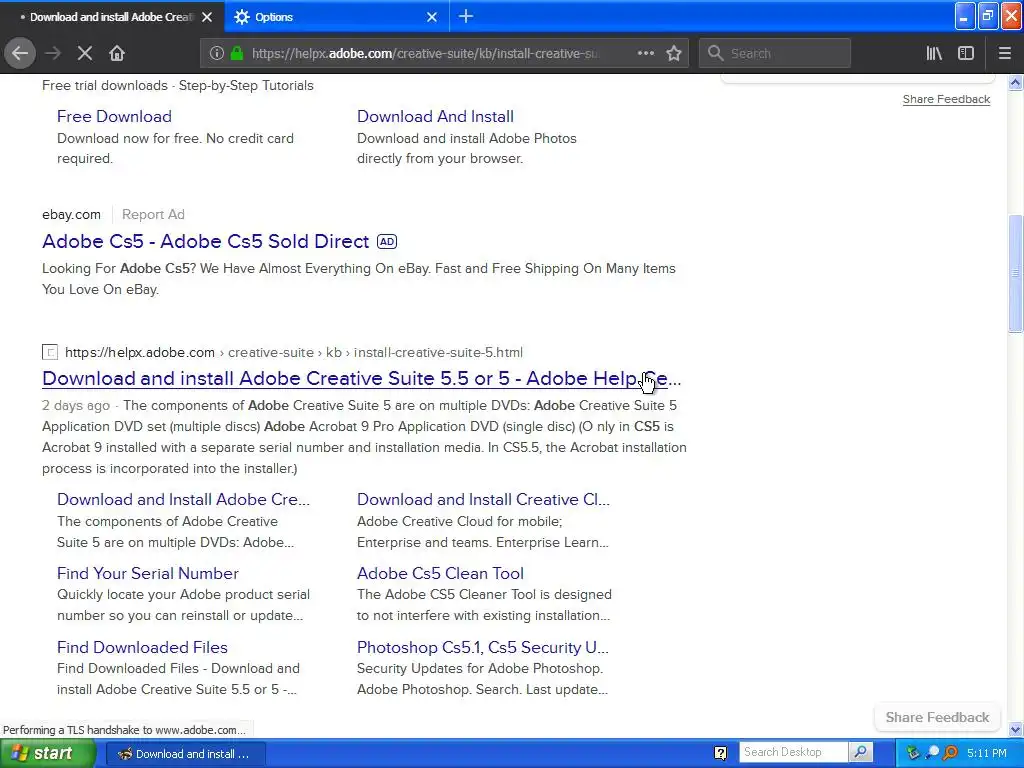This screenshot has height=768, width=1024.
Task: Open page actions three-dot menu
Action: 646,54
